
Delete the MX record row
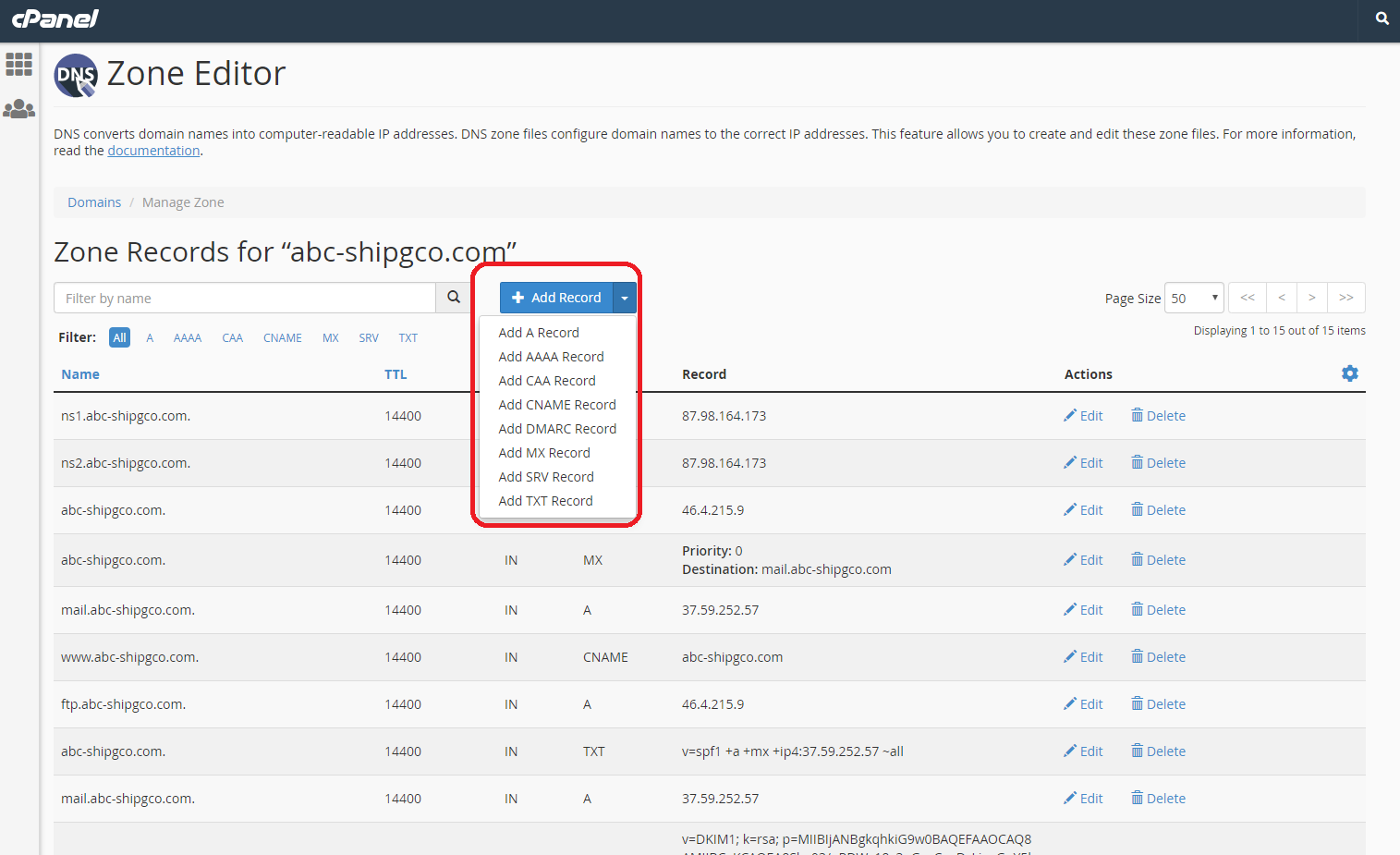point(1158,560)
